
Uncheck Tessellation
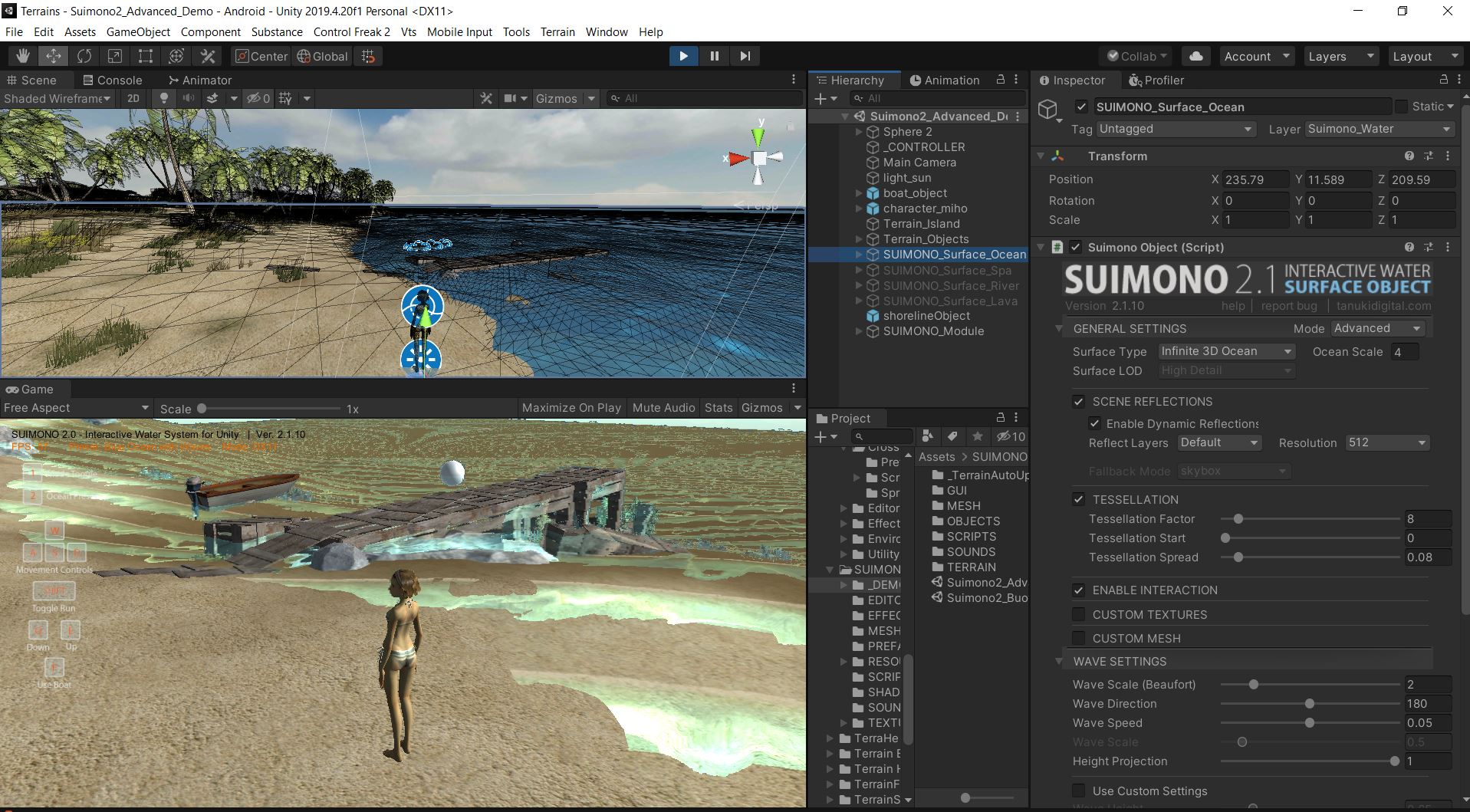[1078, 499]
